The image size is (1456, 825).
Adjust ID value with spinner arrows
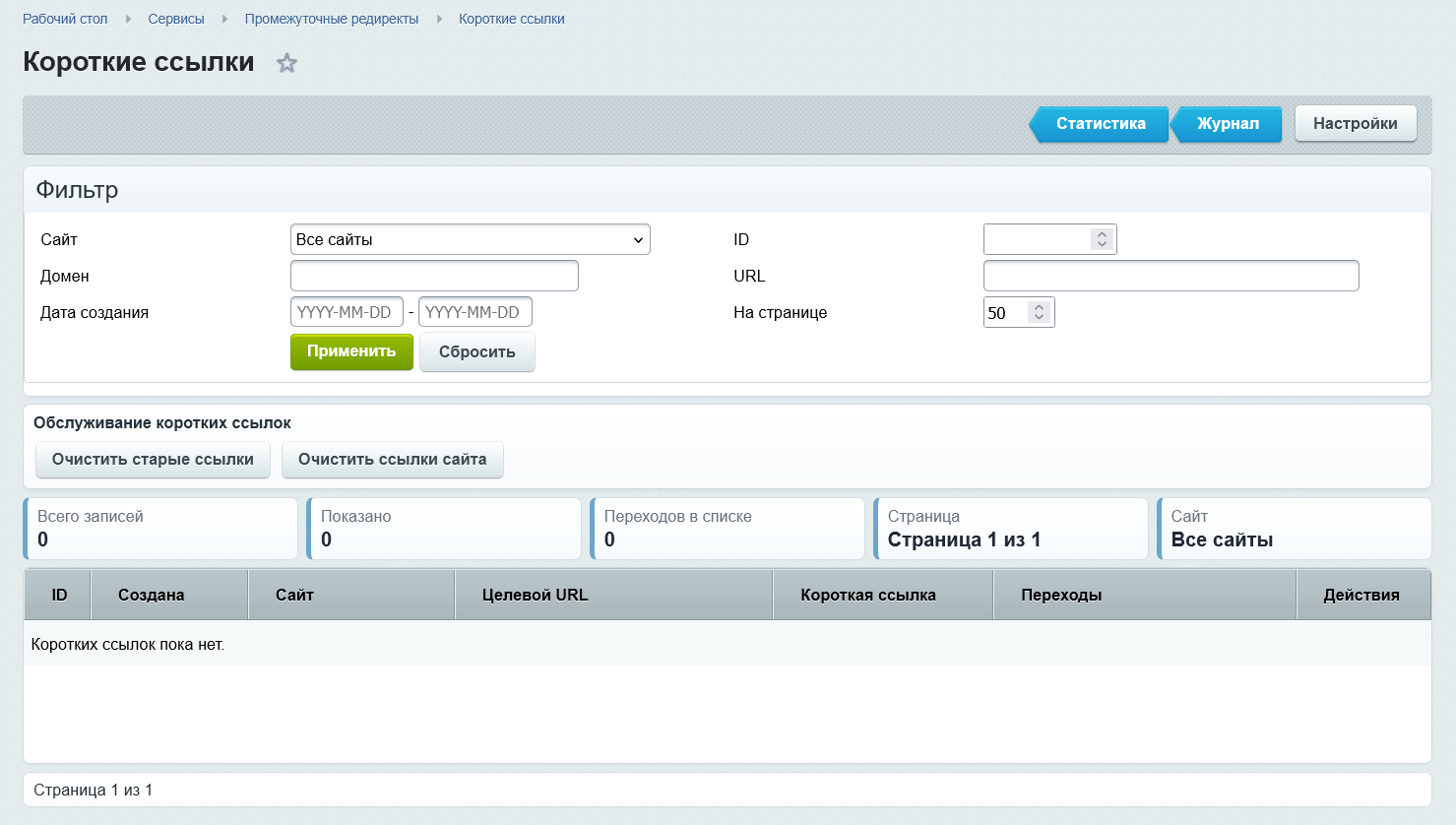pyautogui.click(x=1103, y=239)
